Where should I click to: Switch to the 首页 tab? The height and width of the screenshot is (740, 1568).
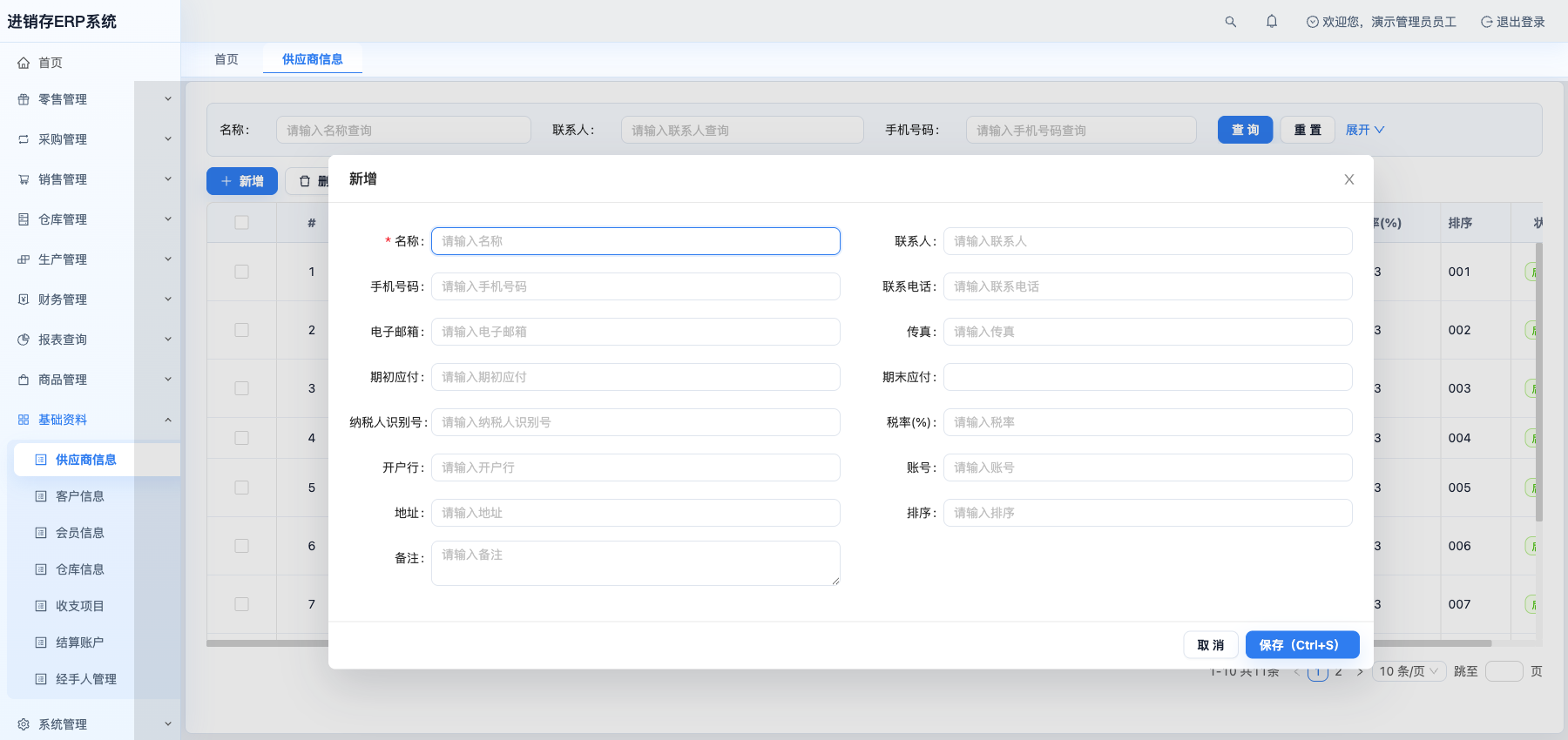point(226,59)
